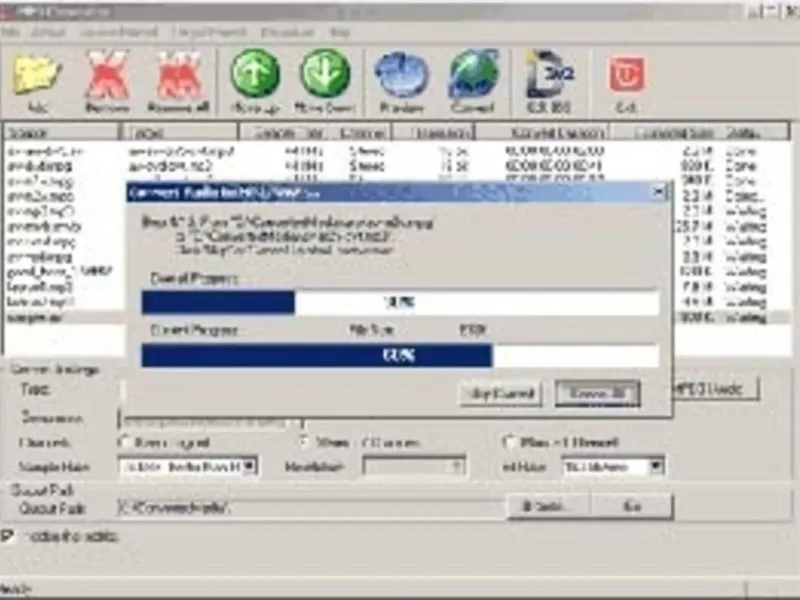This screenshot has height=600, width=800.
Task: Open the Help menu
Action: tap(340, 32)
